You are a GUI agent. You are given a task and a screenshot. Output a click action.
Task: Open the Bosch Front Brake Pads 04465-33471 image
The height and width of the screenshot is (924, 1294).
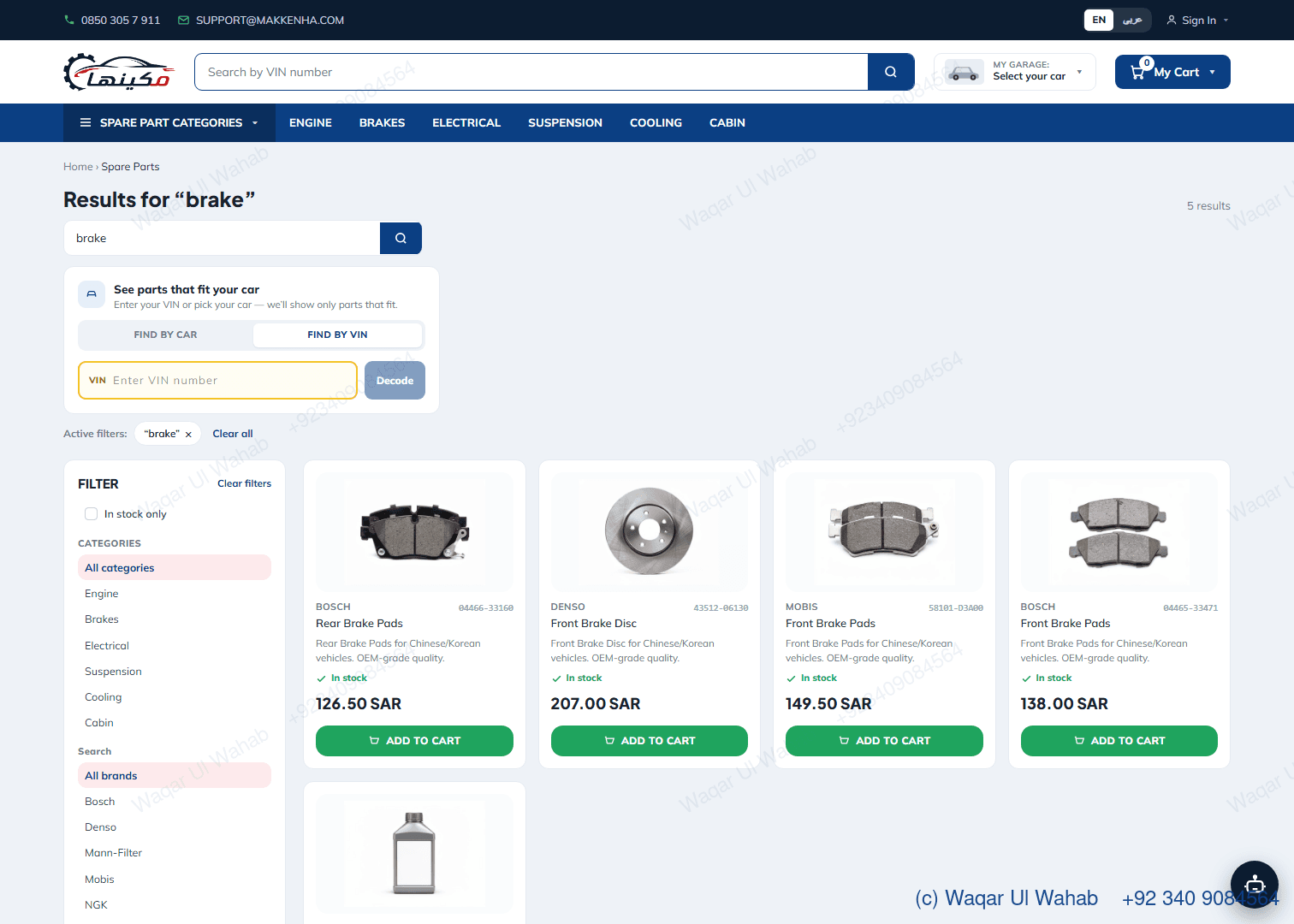[1119, 531]
